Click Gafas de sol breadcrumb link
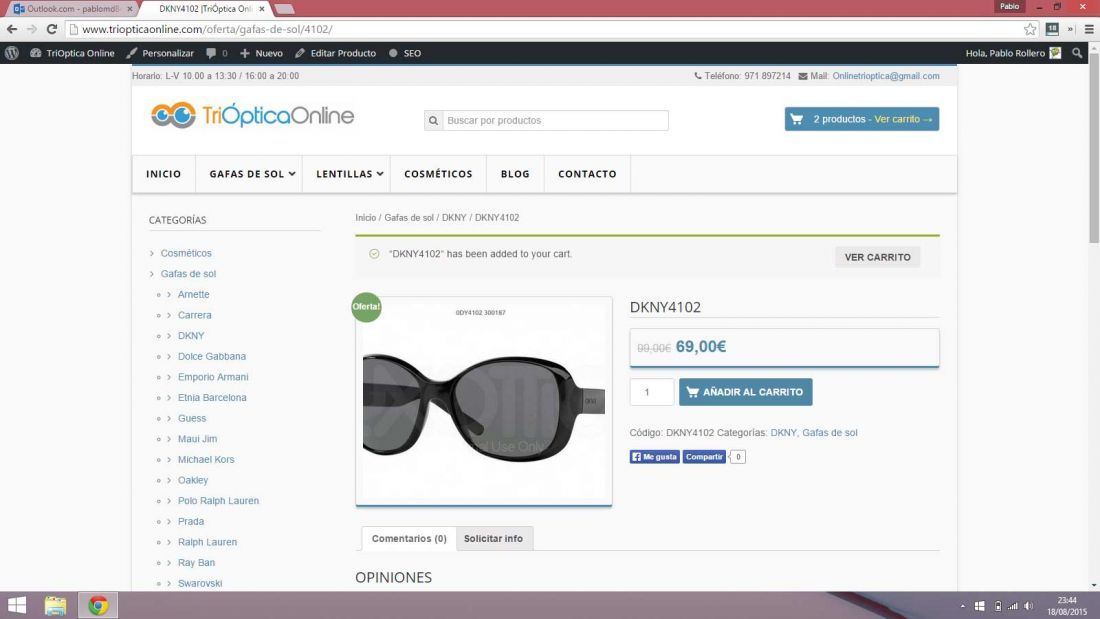The width and height of the screenshot is (1100, 619). (x=409, y=218)
